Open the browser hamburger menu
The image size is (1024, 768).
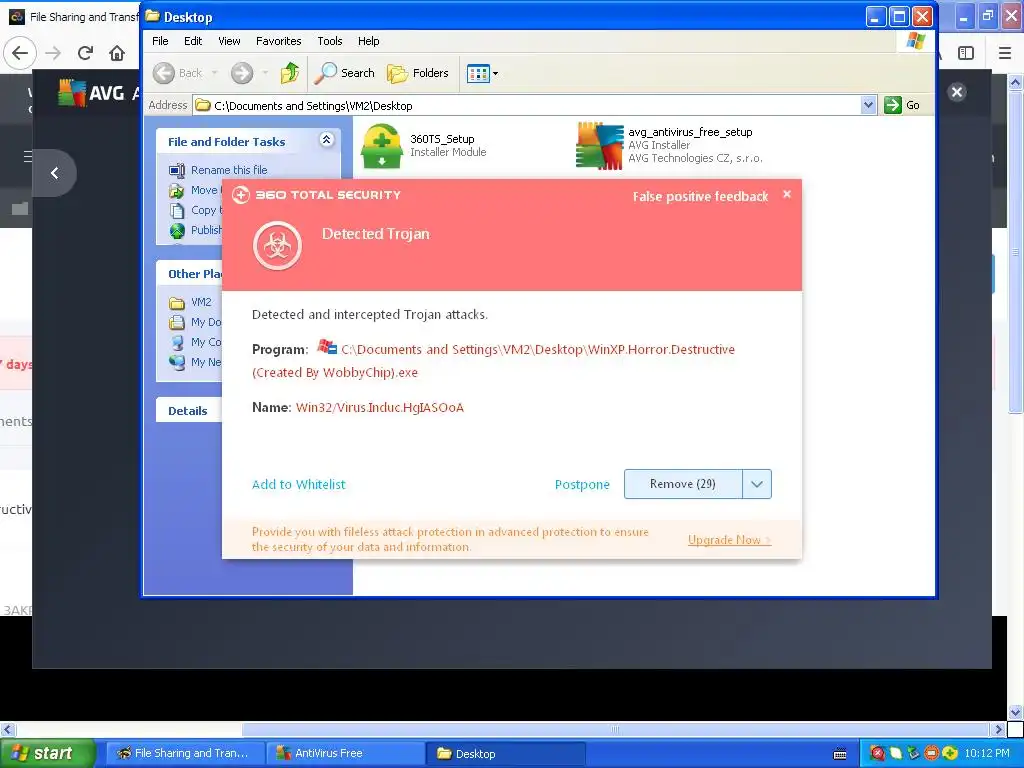[1005, 53]
